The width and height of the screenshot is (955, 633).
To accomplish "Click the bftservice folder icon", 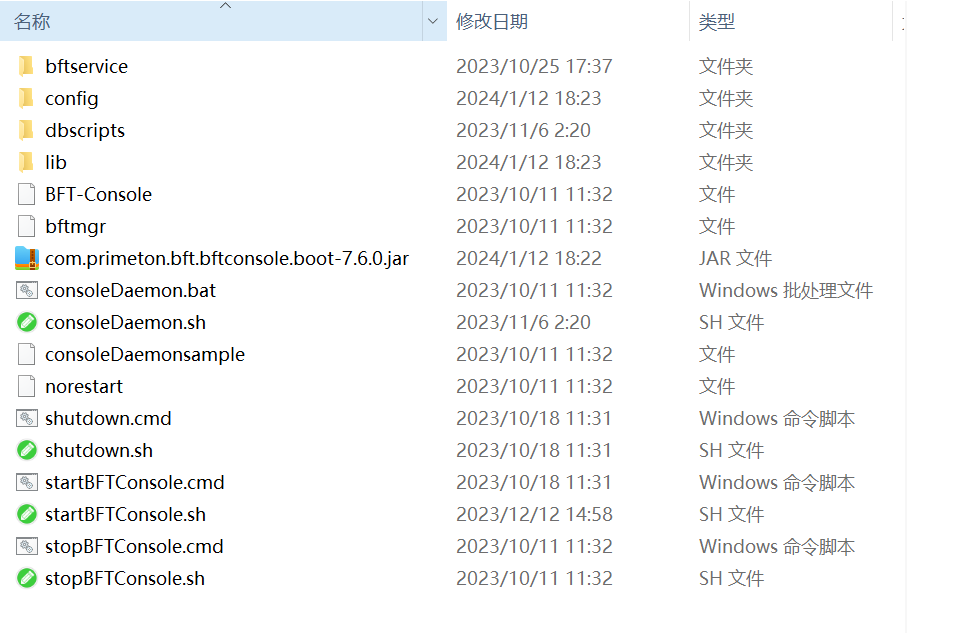I will (26, 66).
